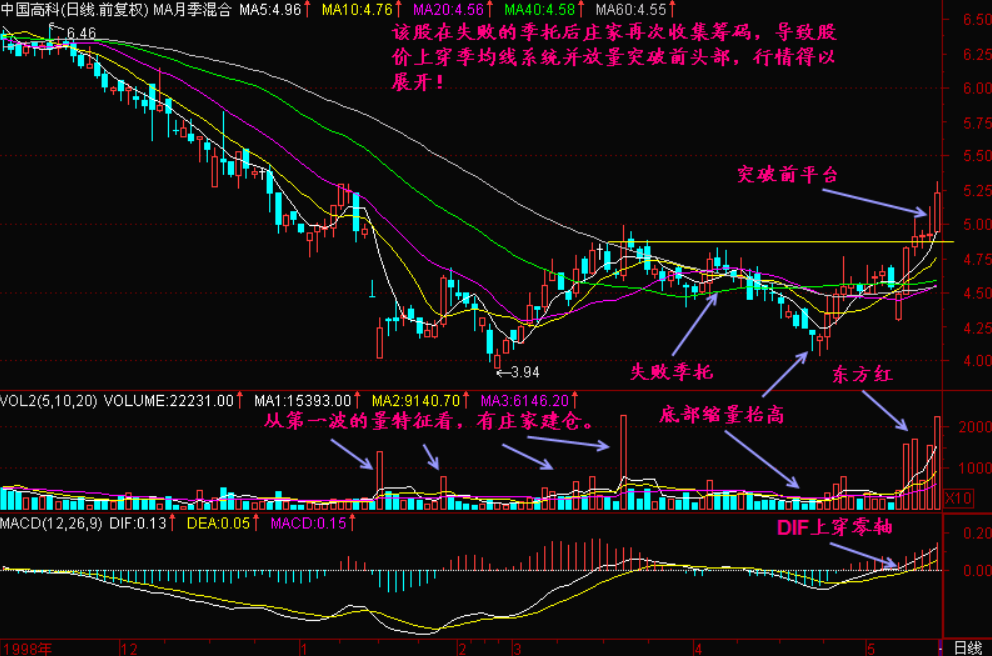Click the MA月季混合 indicator name
The width and height of the screenshot is (992, 656).
tap(192, 10)
